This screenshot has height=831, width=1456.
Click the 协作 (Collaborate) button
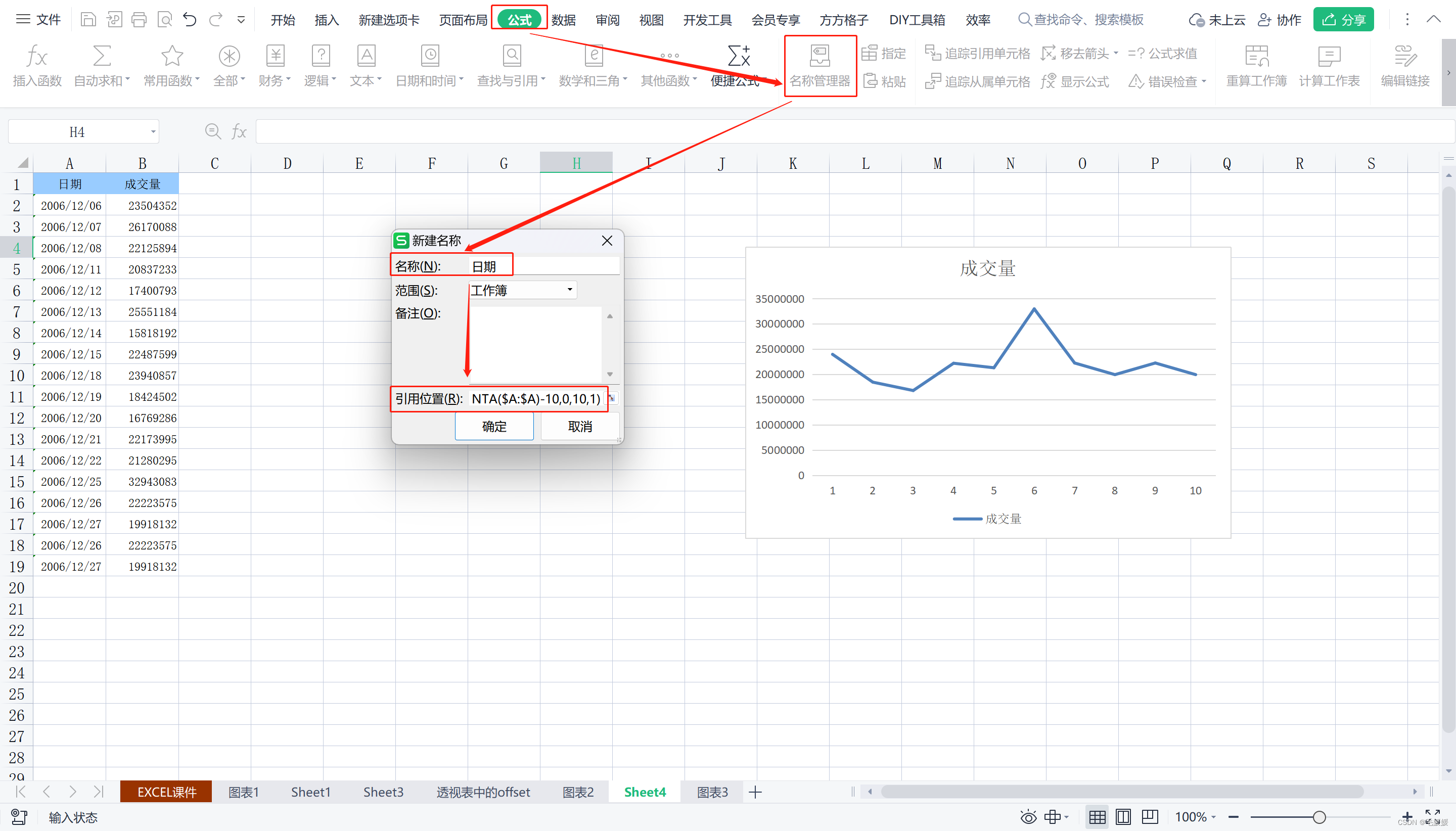pyautogui.click(x=1279, y=20)
